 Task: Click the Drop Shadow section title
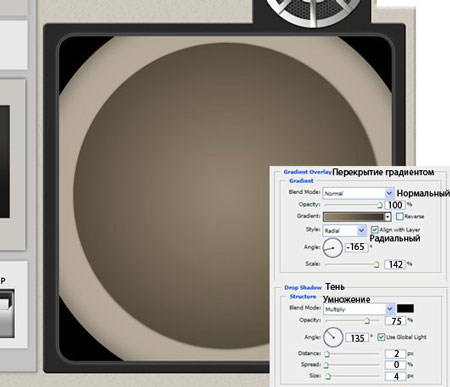(x=303, y=287)
